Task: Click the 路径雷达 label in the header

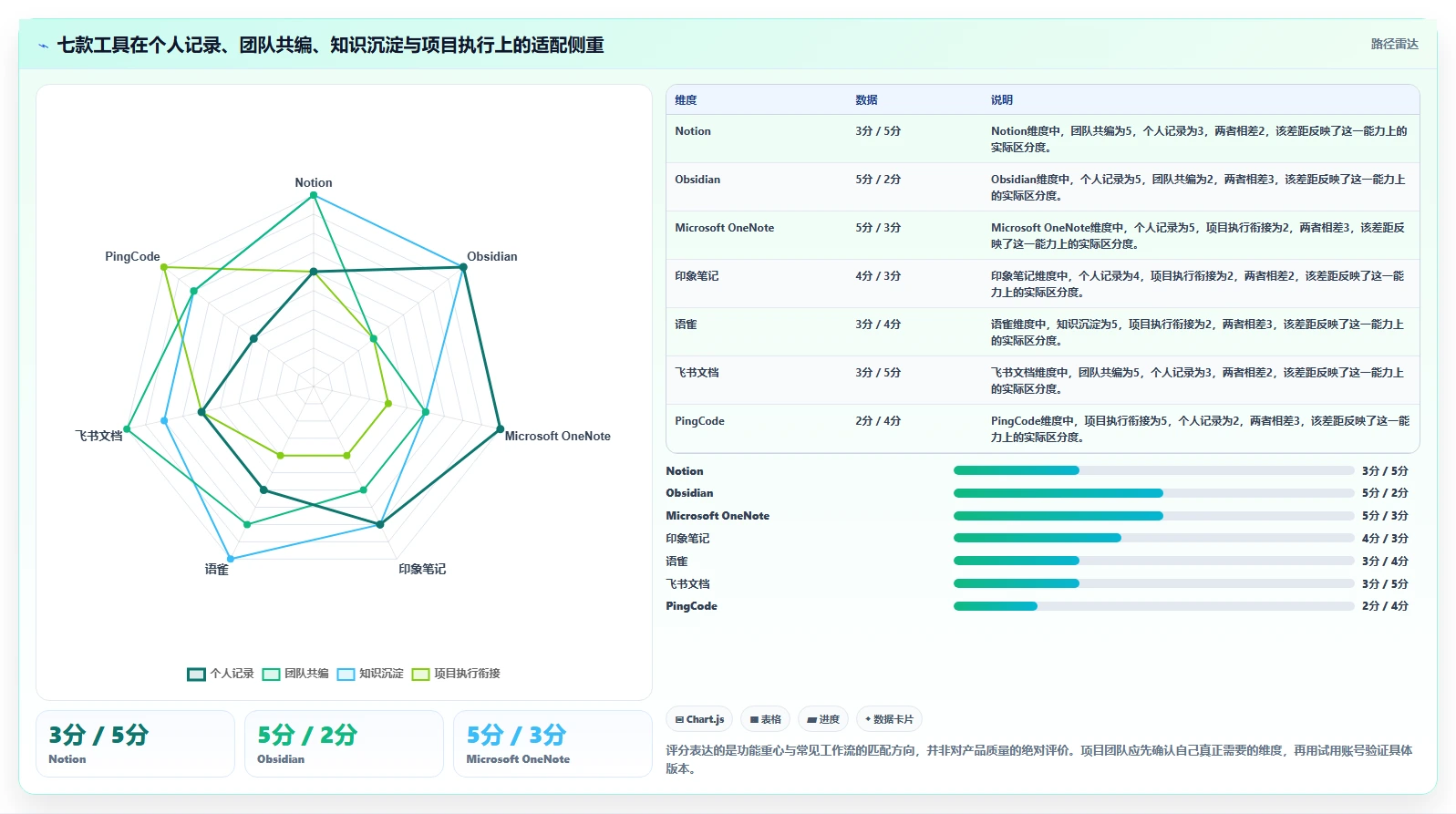Action: click(1394, 44)
